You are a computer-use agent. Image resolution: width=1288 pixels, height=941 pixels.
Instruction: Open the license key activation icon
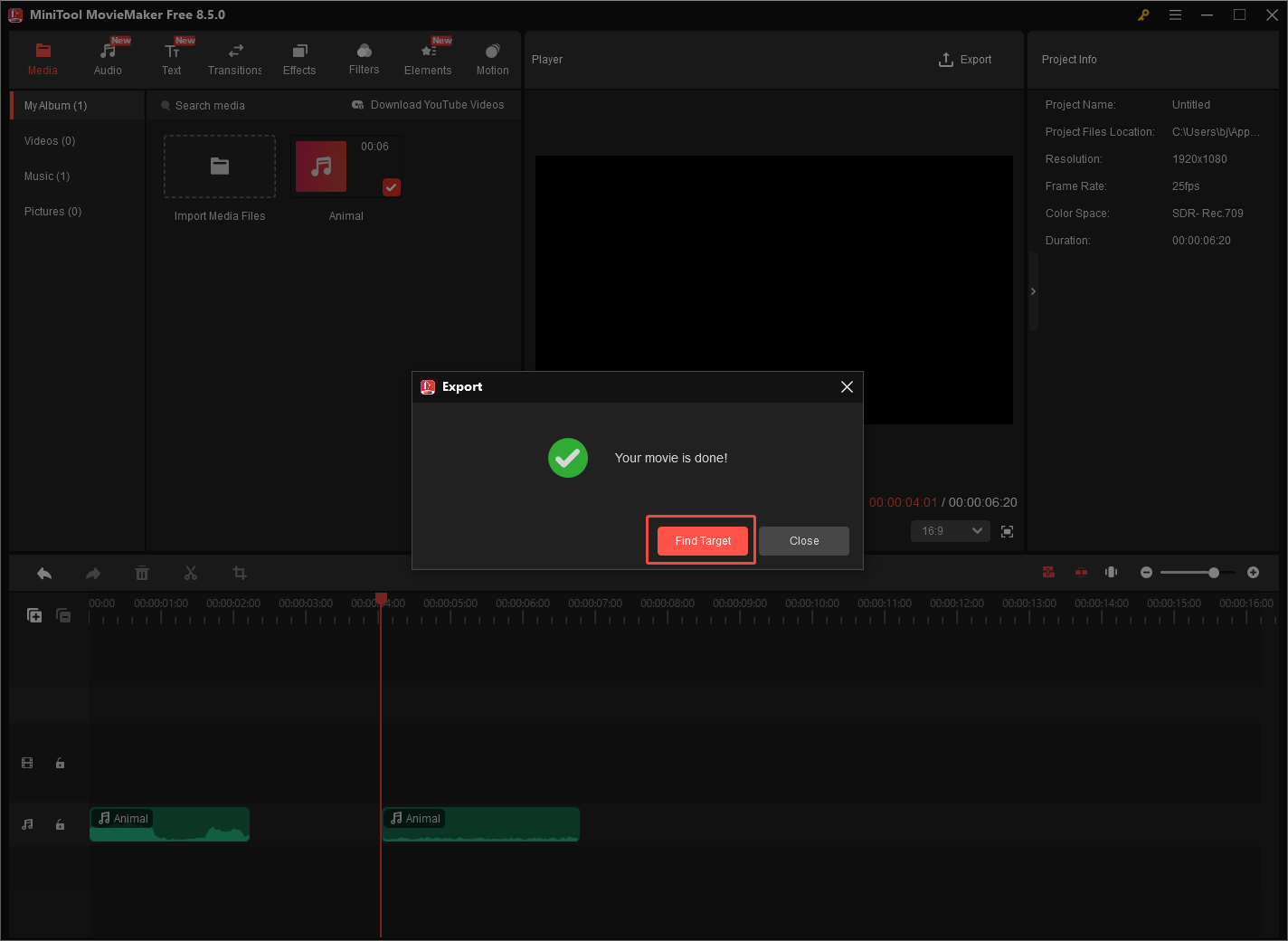click(x=1143, y=14)
